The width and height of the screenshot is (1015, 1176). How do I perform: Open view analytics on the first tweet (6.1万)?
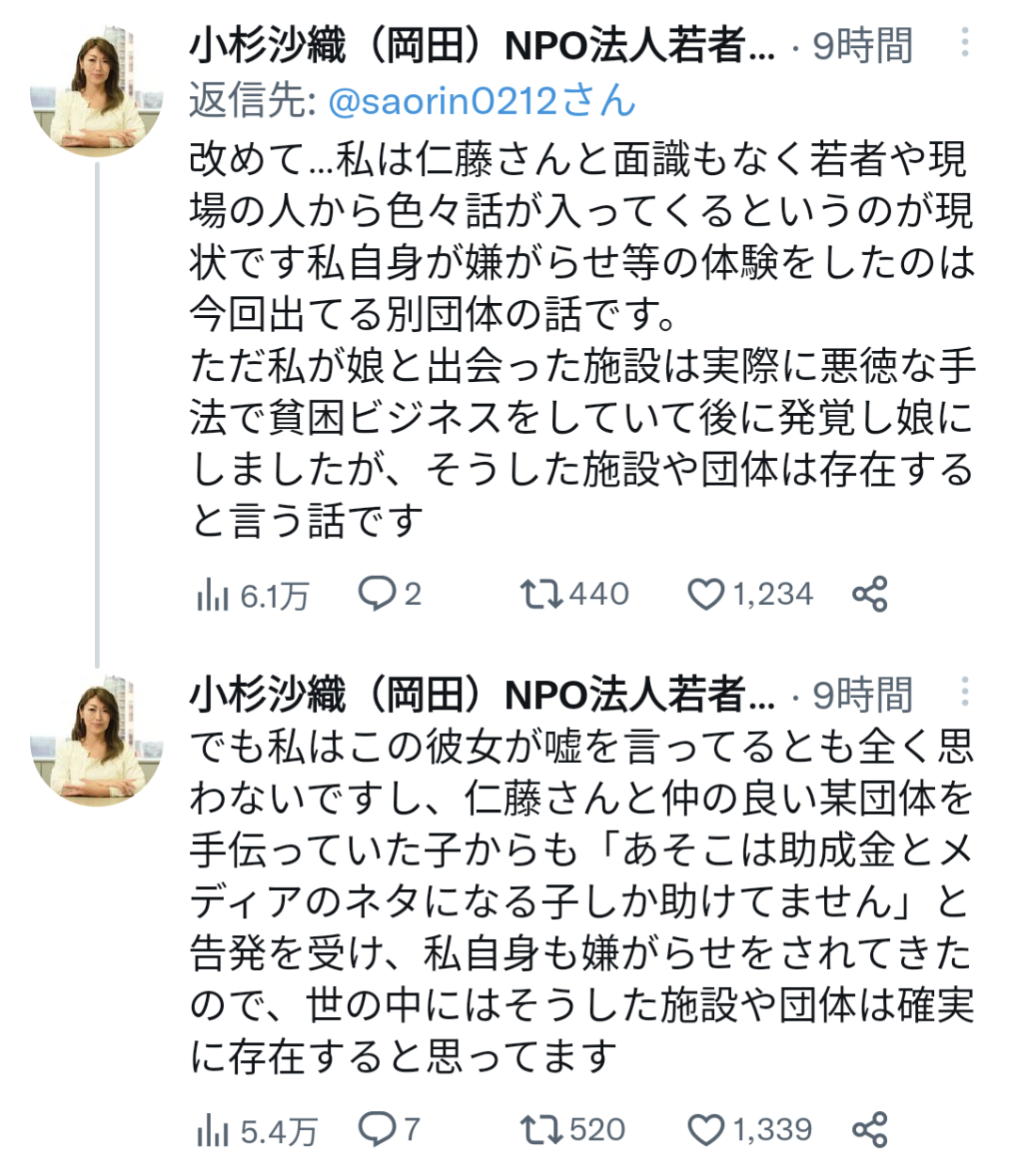point(252,595)
